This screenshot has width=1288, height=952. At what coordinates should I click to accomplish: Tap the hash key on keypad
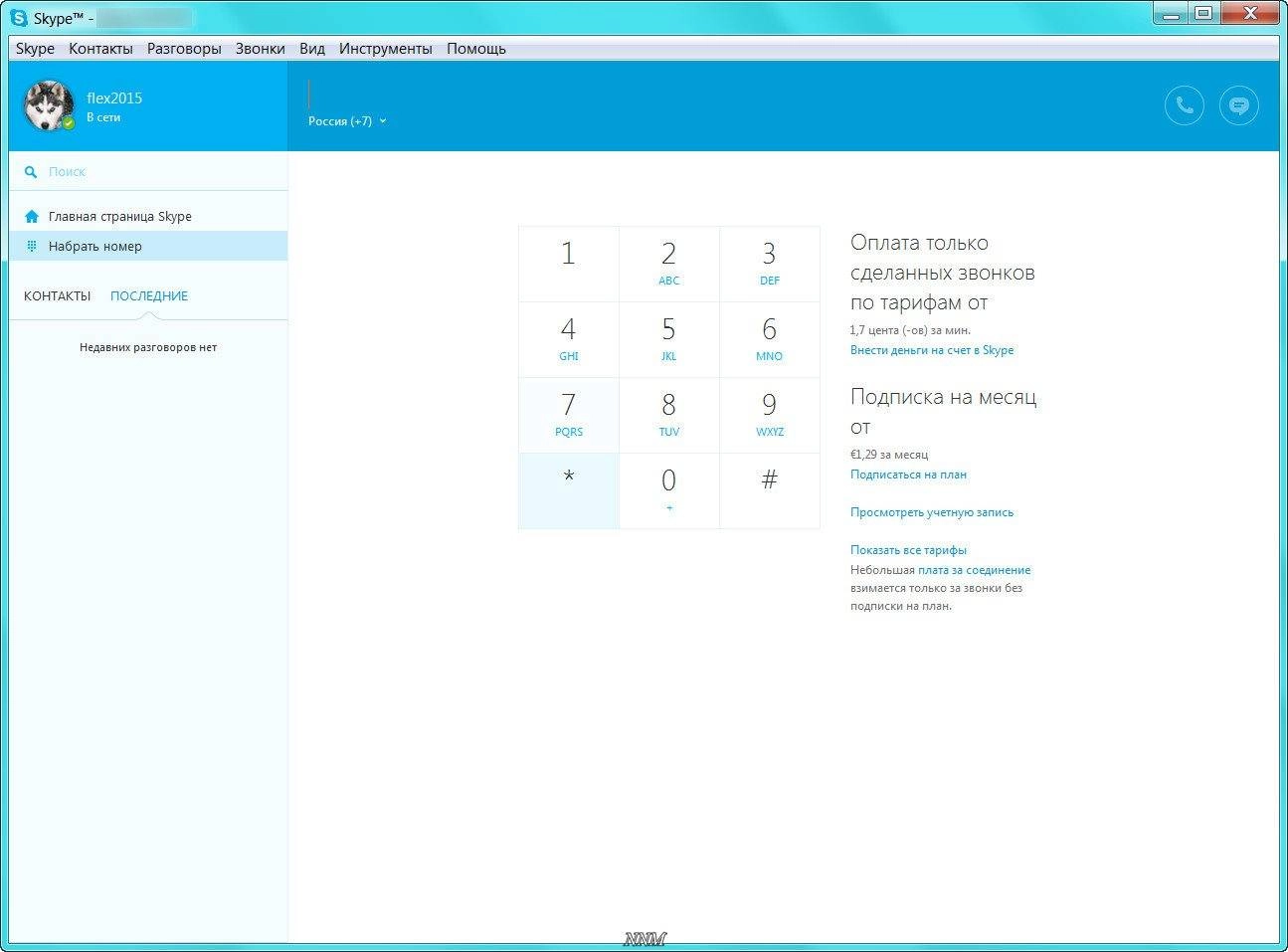770,490
